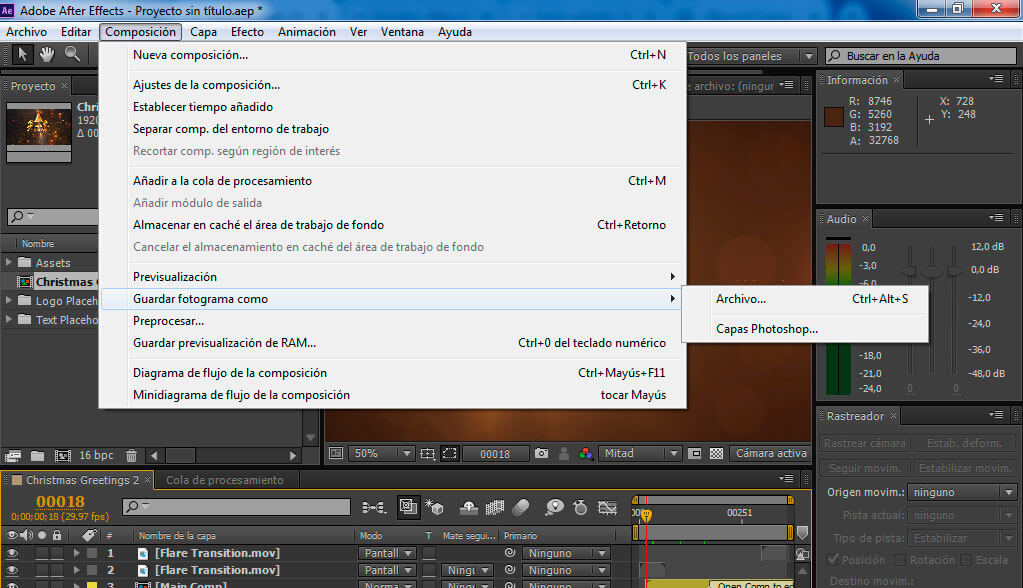Toggle transparency grid checkerboard icon
1023x588 pixels.
pos(716,454)
